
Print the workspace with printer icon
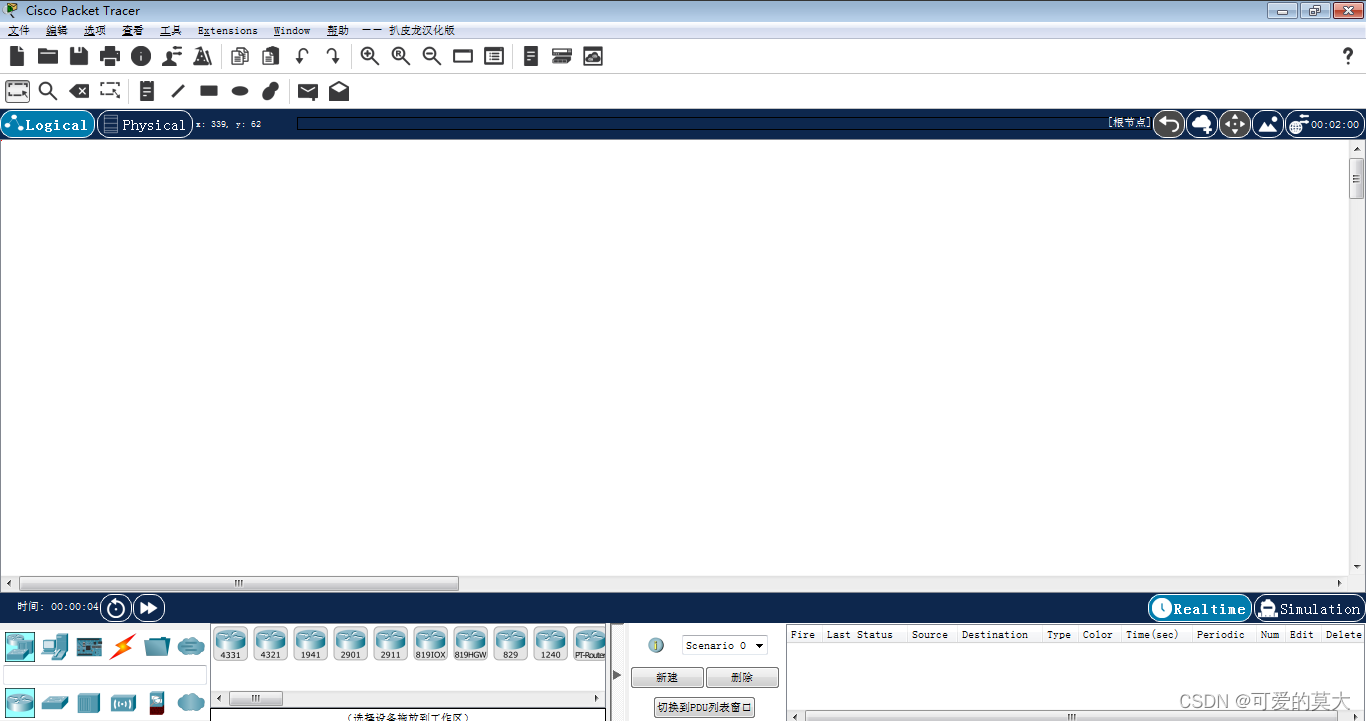click(x=110, y=56)
